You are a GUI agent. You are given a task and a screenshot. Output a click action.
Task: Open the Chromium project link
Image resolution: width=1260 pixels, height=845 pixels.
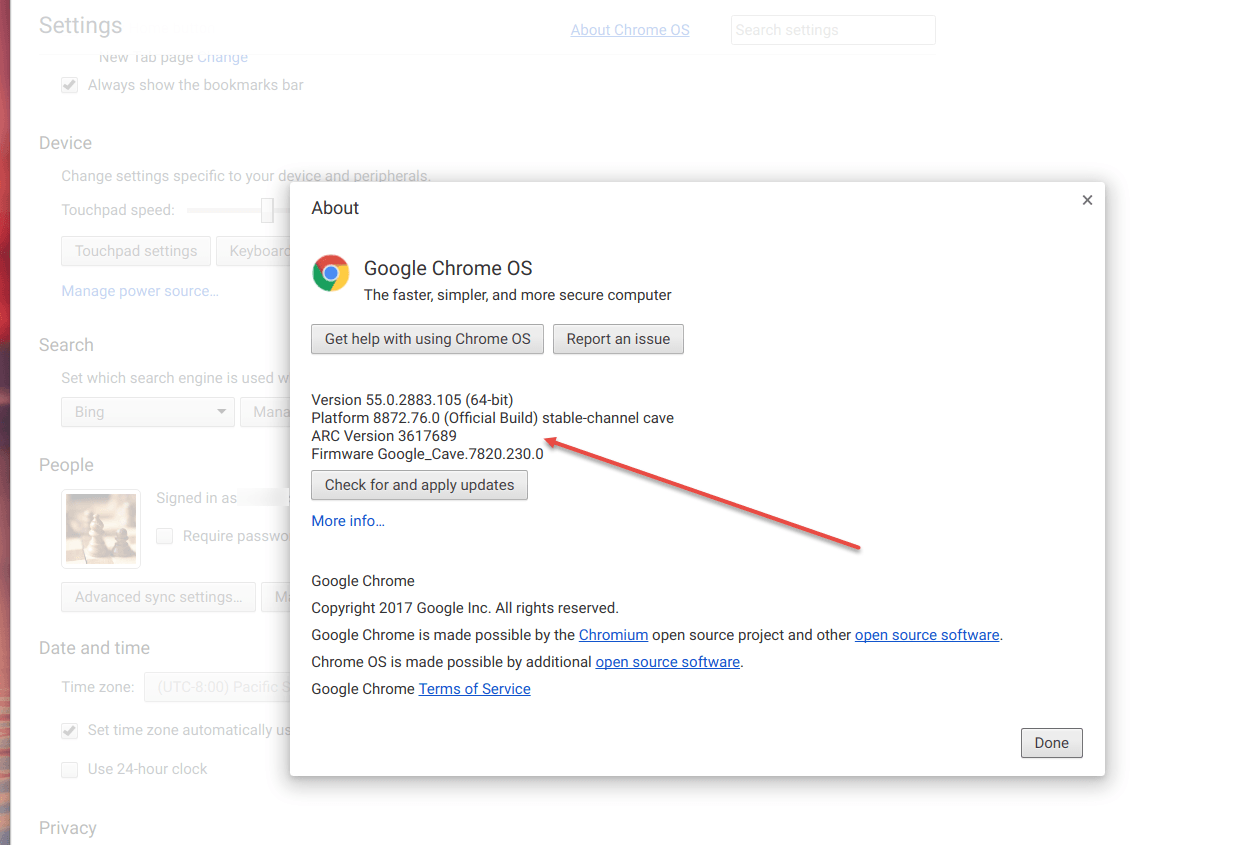[613, 635]
